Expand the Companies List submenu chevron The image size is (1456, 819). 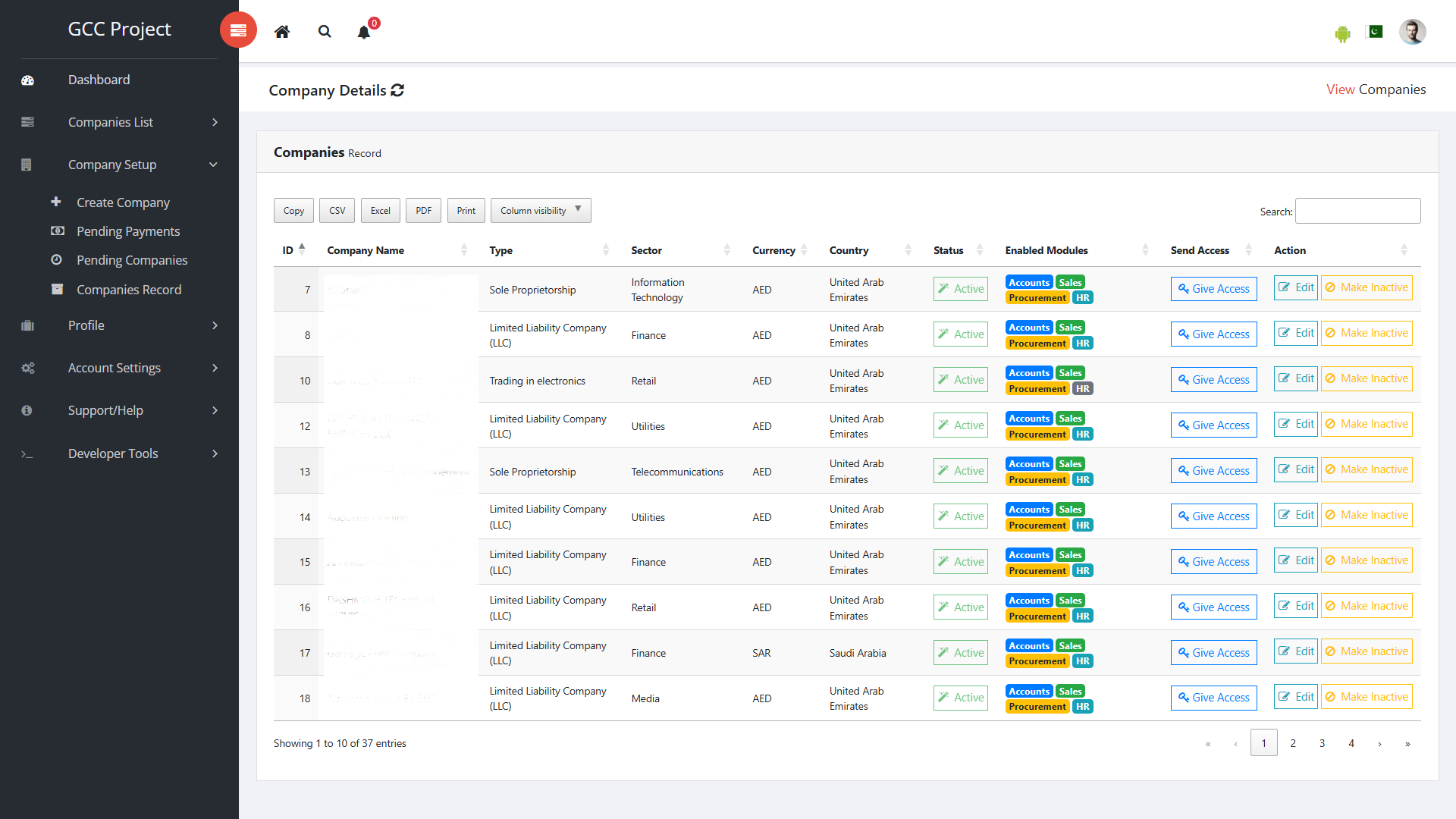(215, 122)
